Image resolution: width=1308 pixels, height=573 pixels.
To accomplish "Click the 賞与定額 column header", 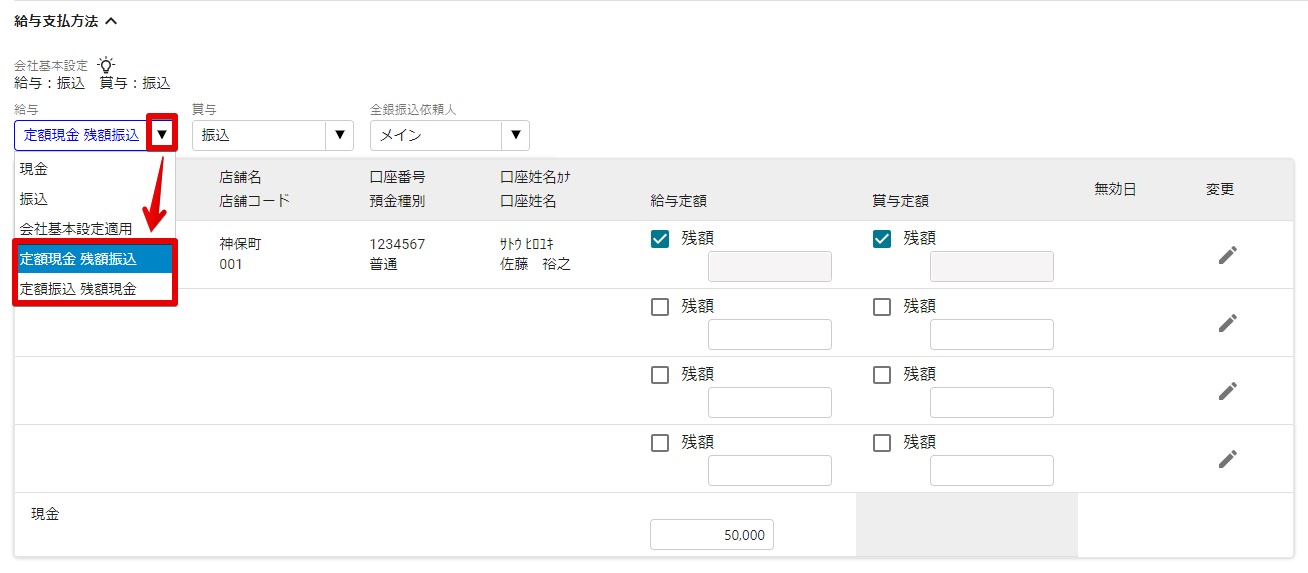I will click(901, 201).
